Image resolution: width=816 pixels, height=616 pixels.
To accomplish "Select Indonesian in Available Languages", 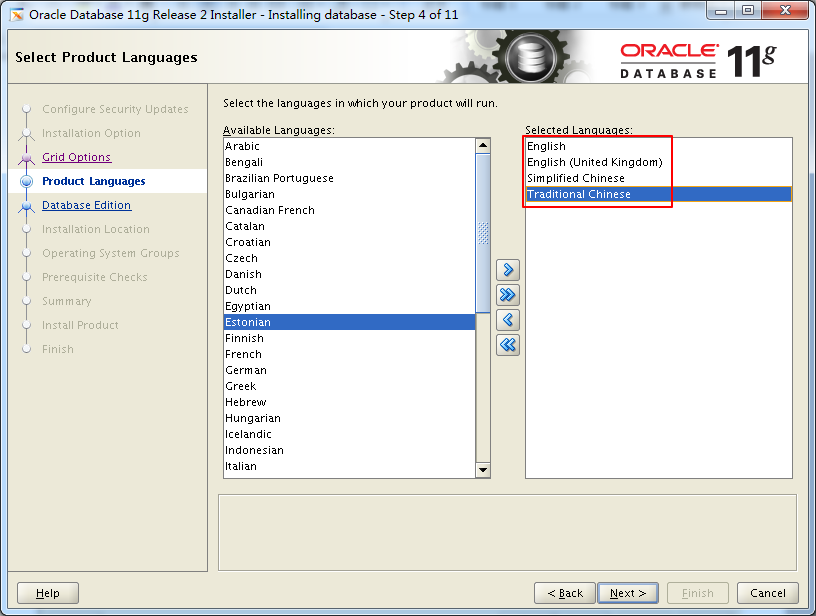I will (349, 451).
